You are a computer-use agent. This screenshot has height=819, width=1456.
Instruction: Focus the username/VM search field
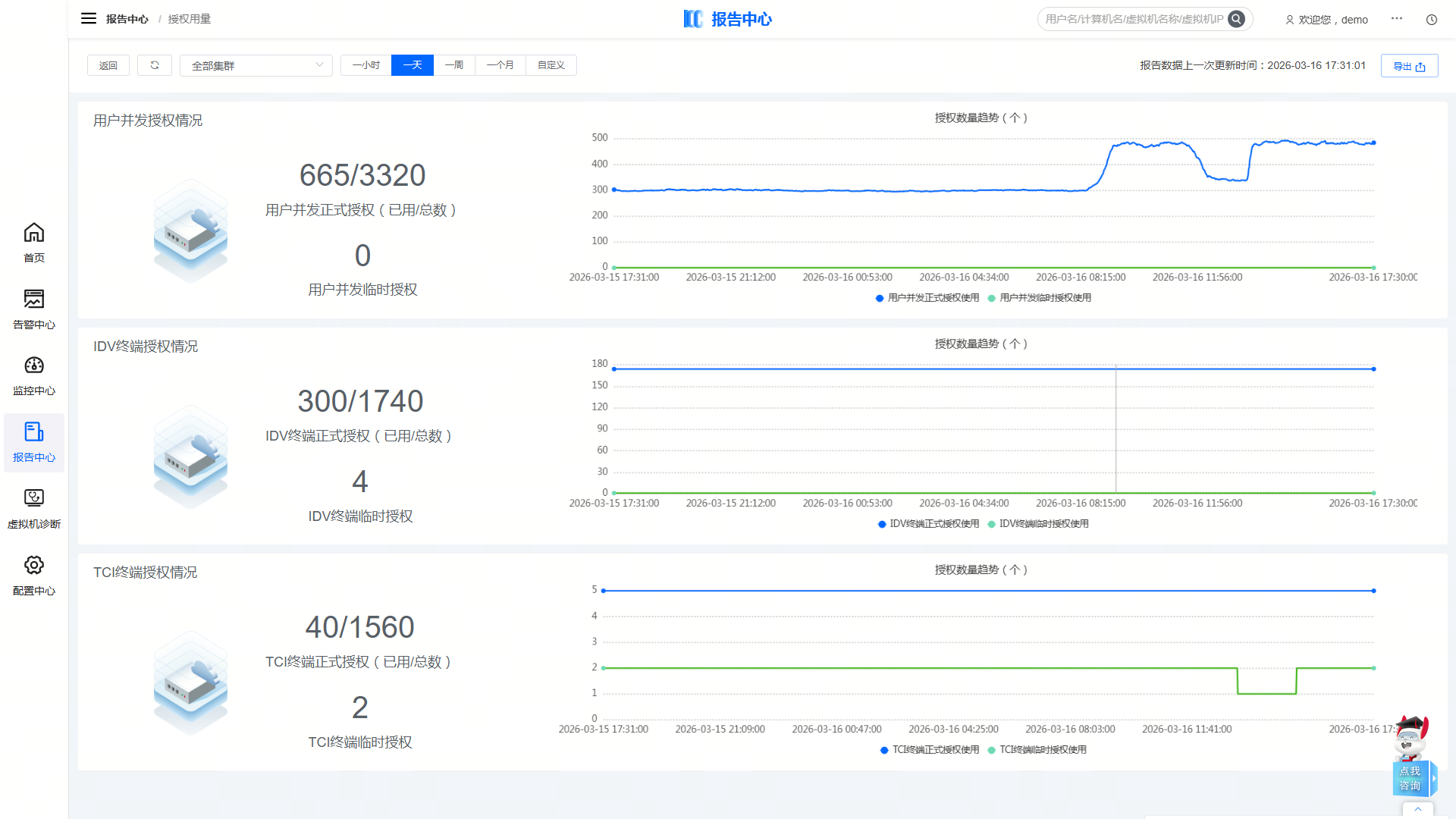coord(1133,19)
